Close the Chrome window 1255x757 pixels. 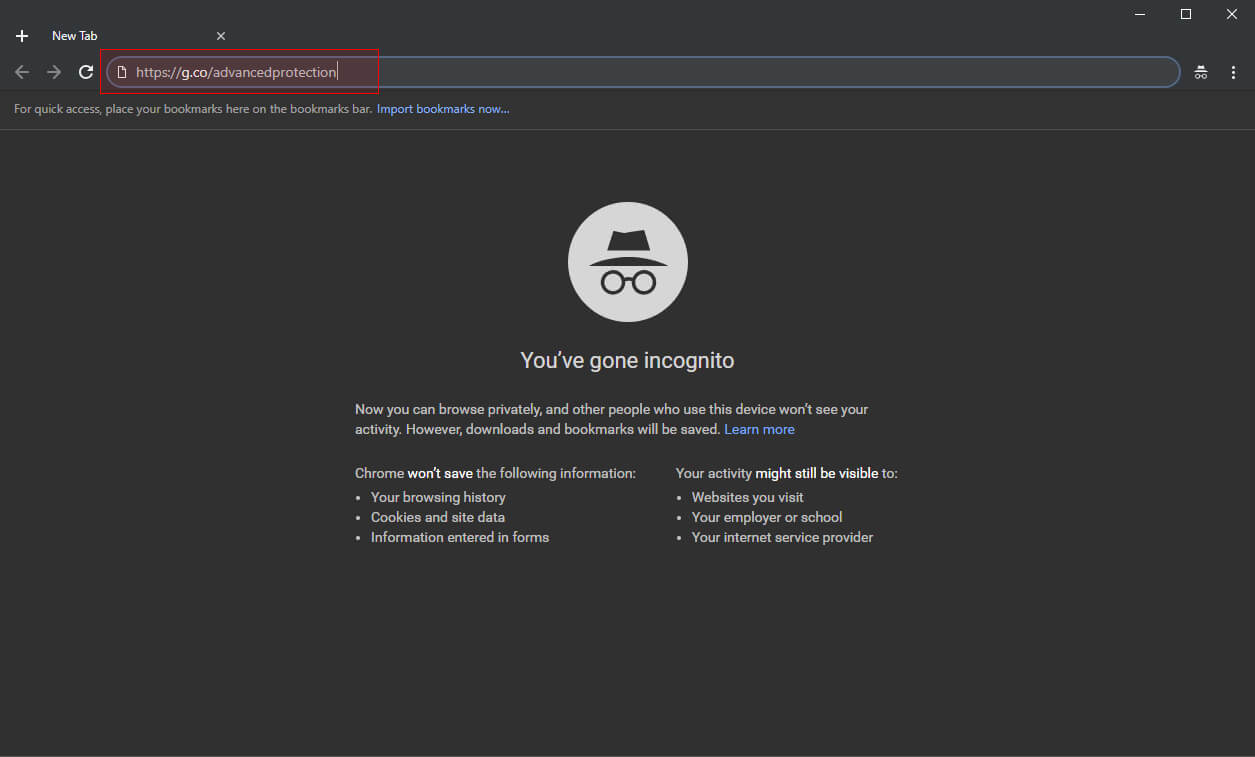(x=1232, y=14)
